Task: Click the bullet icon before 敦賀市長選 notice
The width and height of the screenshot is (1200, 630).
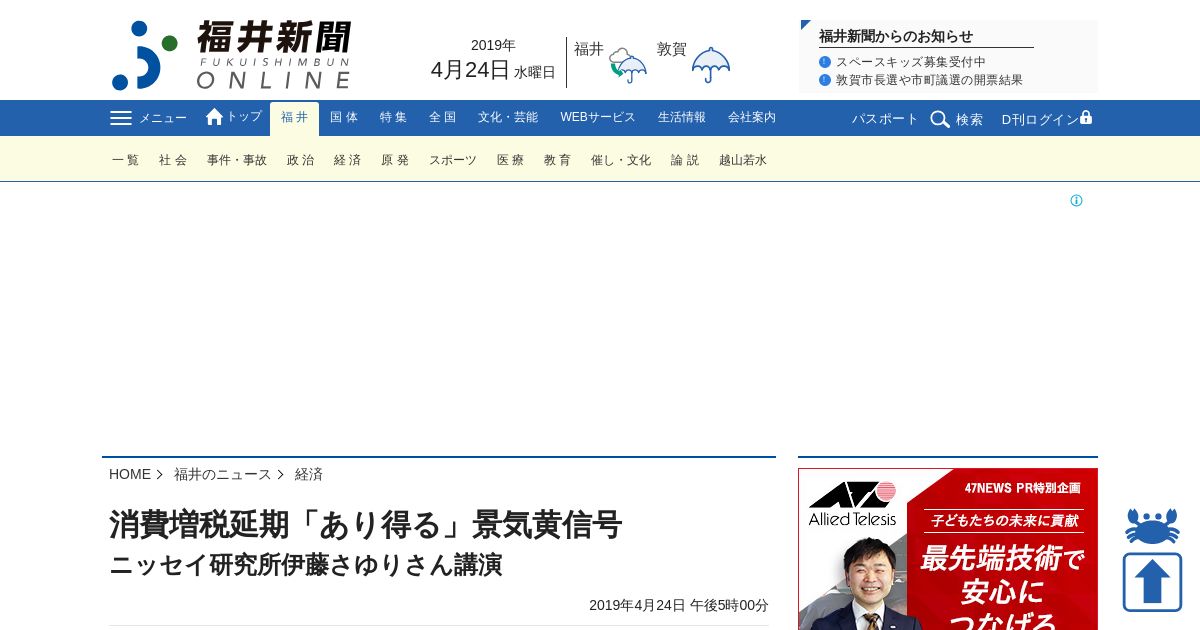Action: [x=825, y=80]
